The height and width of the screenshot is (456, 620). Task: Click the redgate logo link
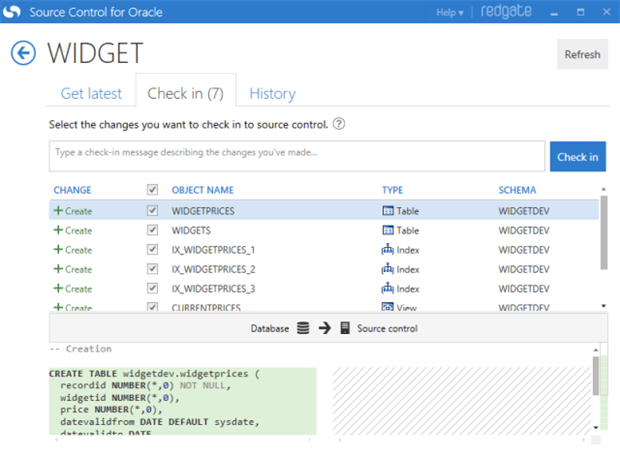(x=506, y=11)
